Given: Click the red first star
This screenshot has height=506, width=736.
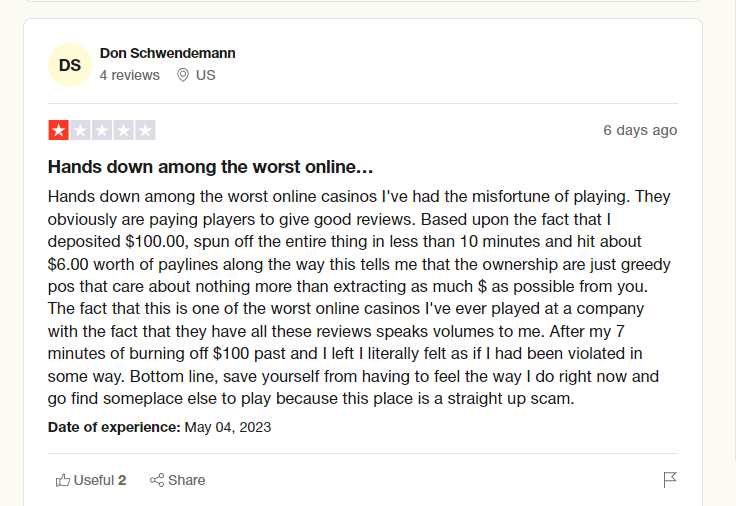Looking at the screenshot, I should click(x=59, y=130).
